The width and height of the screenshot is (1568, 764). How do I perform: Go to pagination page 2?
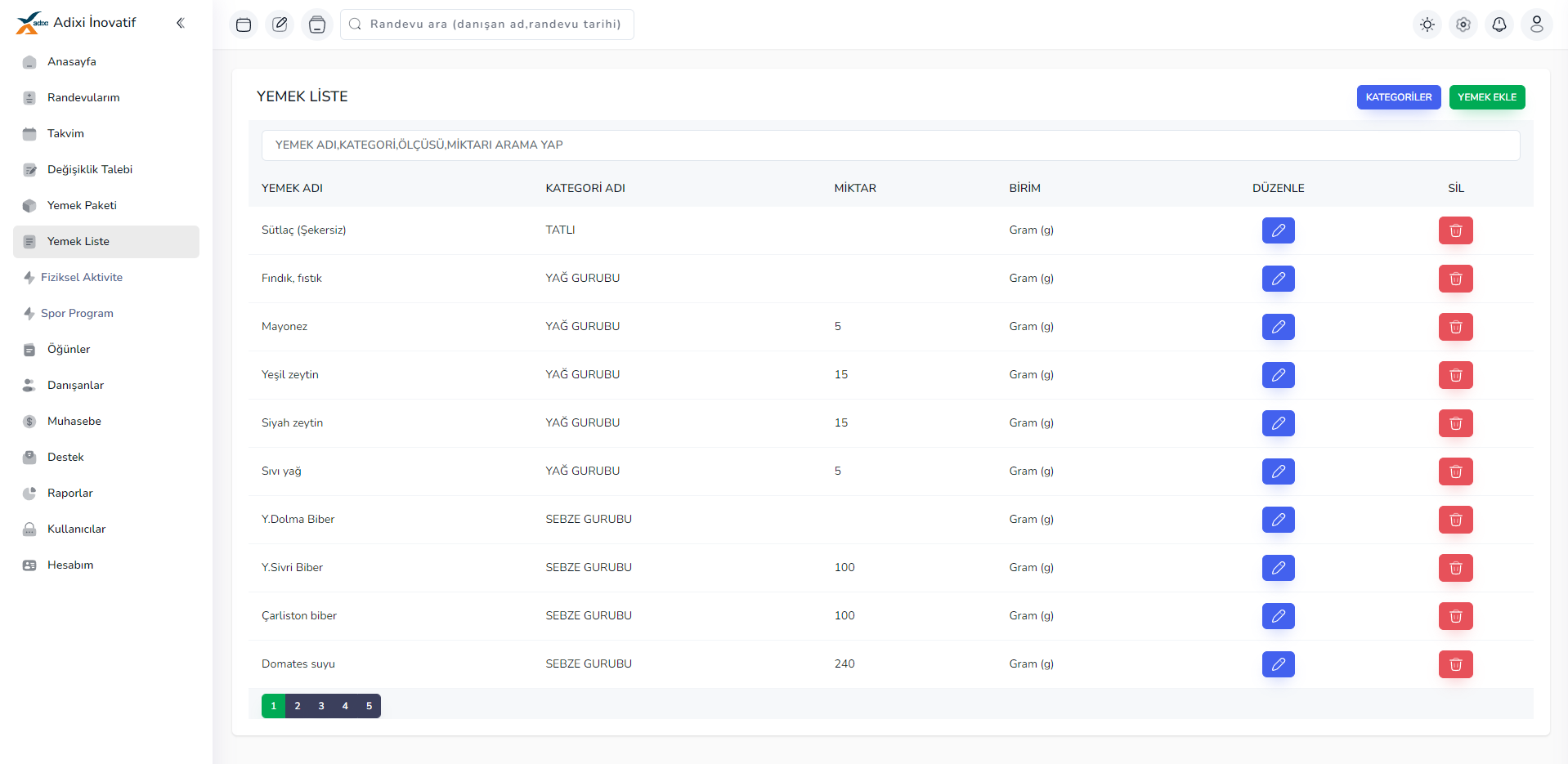(298, 706)
